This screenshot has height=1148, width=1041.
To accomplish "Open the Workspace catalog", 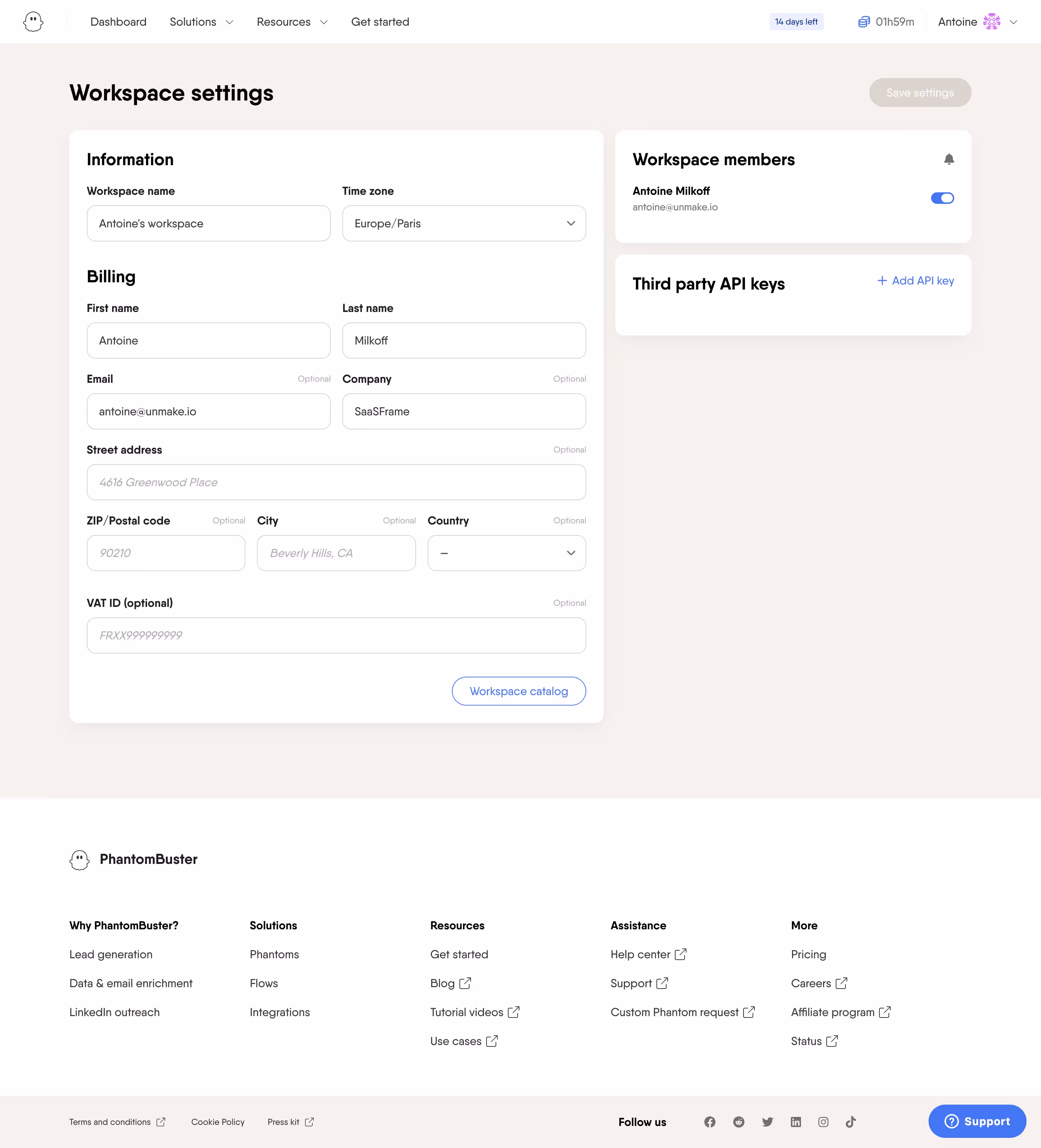I will (x=518, y=691).
